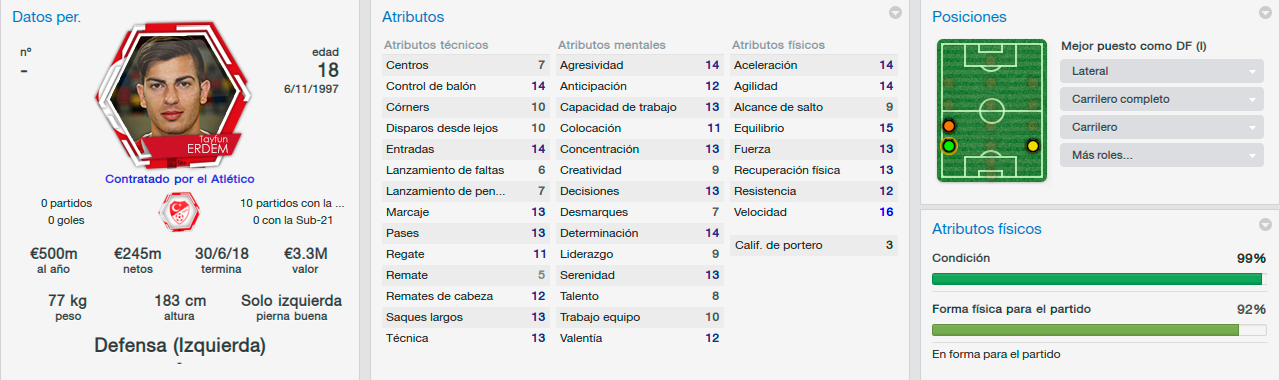Open the Atributos panel heading
Screen dimensions: 1280x380
(413, 17)
